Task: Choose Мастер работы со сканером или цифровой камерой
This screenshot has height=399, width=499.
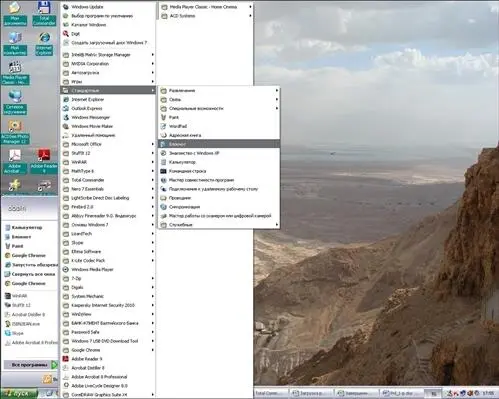Action: click(219, 216)
